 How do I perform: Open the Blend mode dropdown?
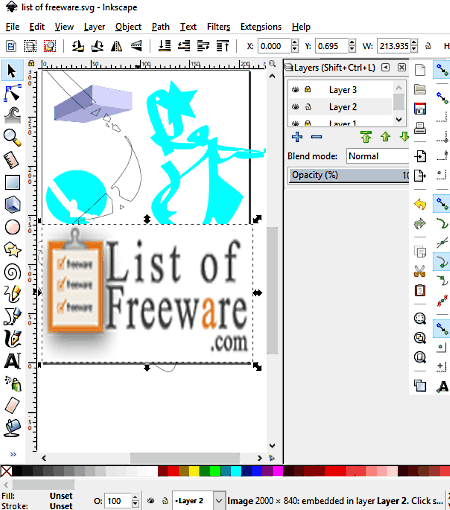pos(377,156)
